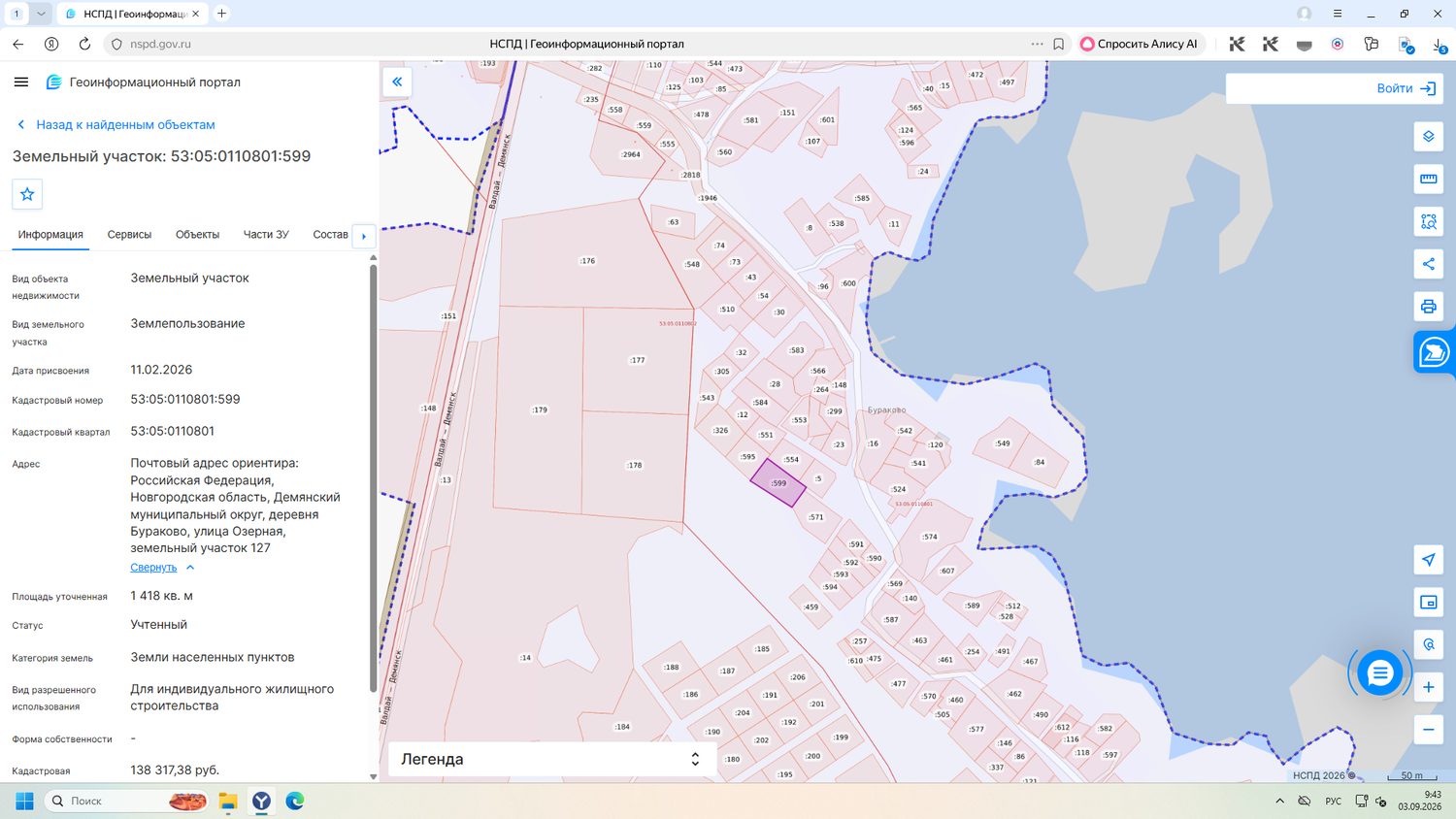Screen dimensions: 1456x819
Task: Switch to the Сервисы tab
Action: coord(129,235)
